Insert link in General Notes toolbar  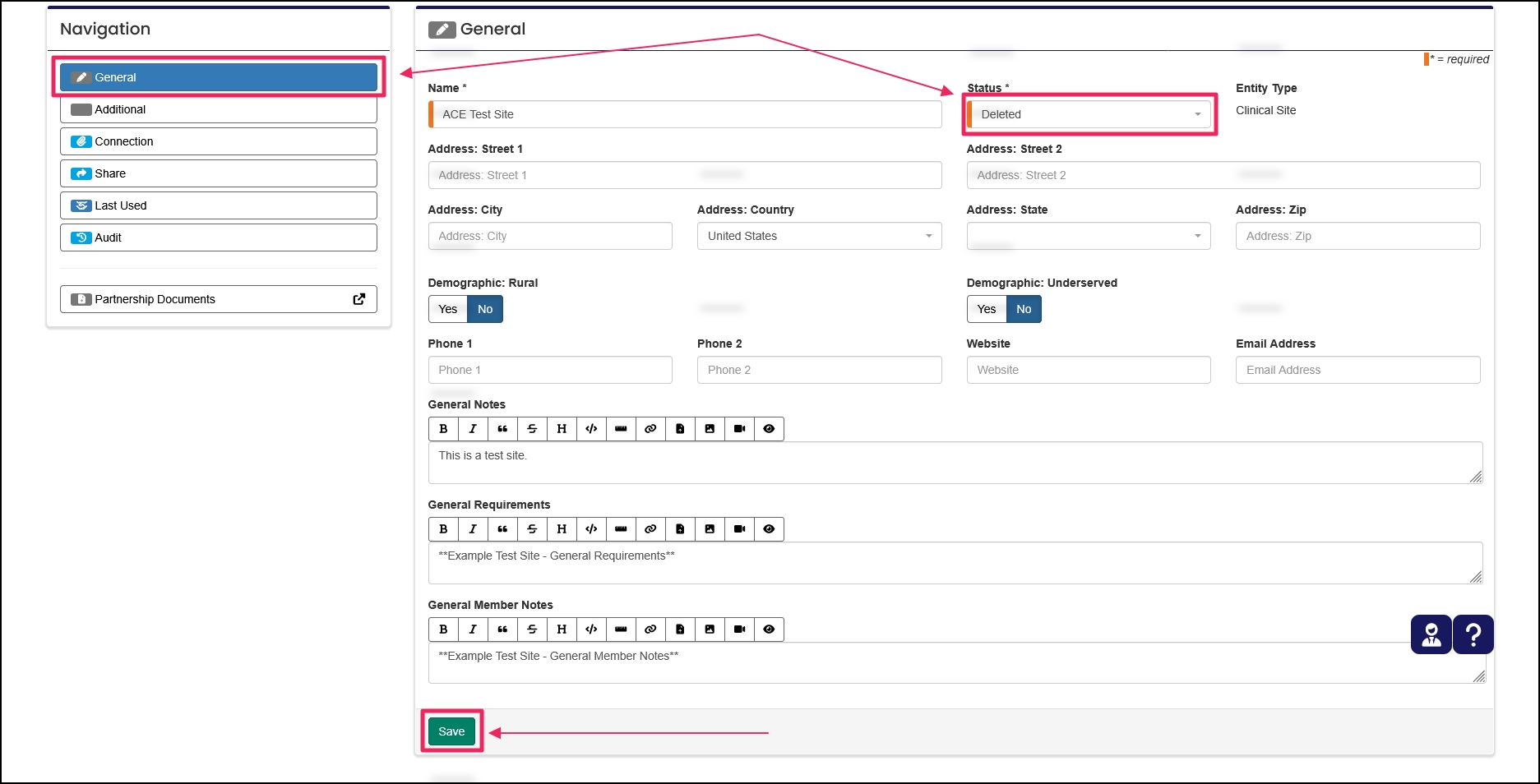[x=650, y=429]
